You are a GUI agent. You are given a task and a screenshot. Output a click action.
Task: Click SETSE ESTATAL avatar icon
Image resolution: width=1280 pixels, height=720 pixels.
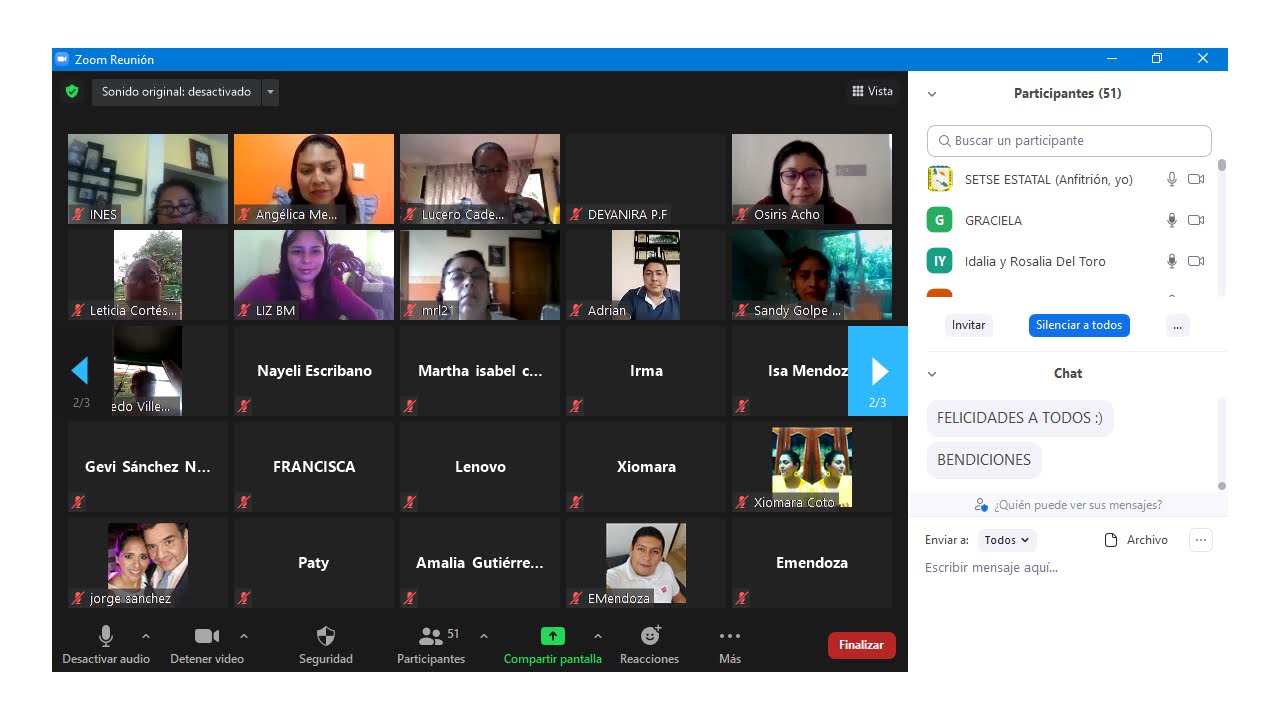[x=939, y=179]
